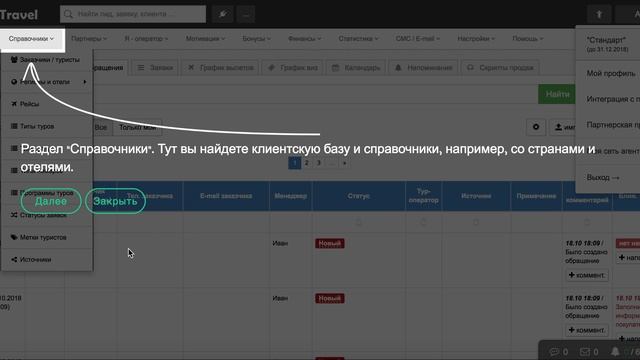
Task: Click the next page arrow in pagination
Action: 345,163
